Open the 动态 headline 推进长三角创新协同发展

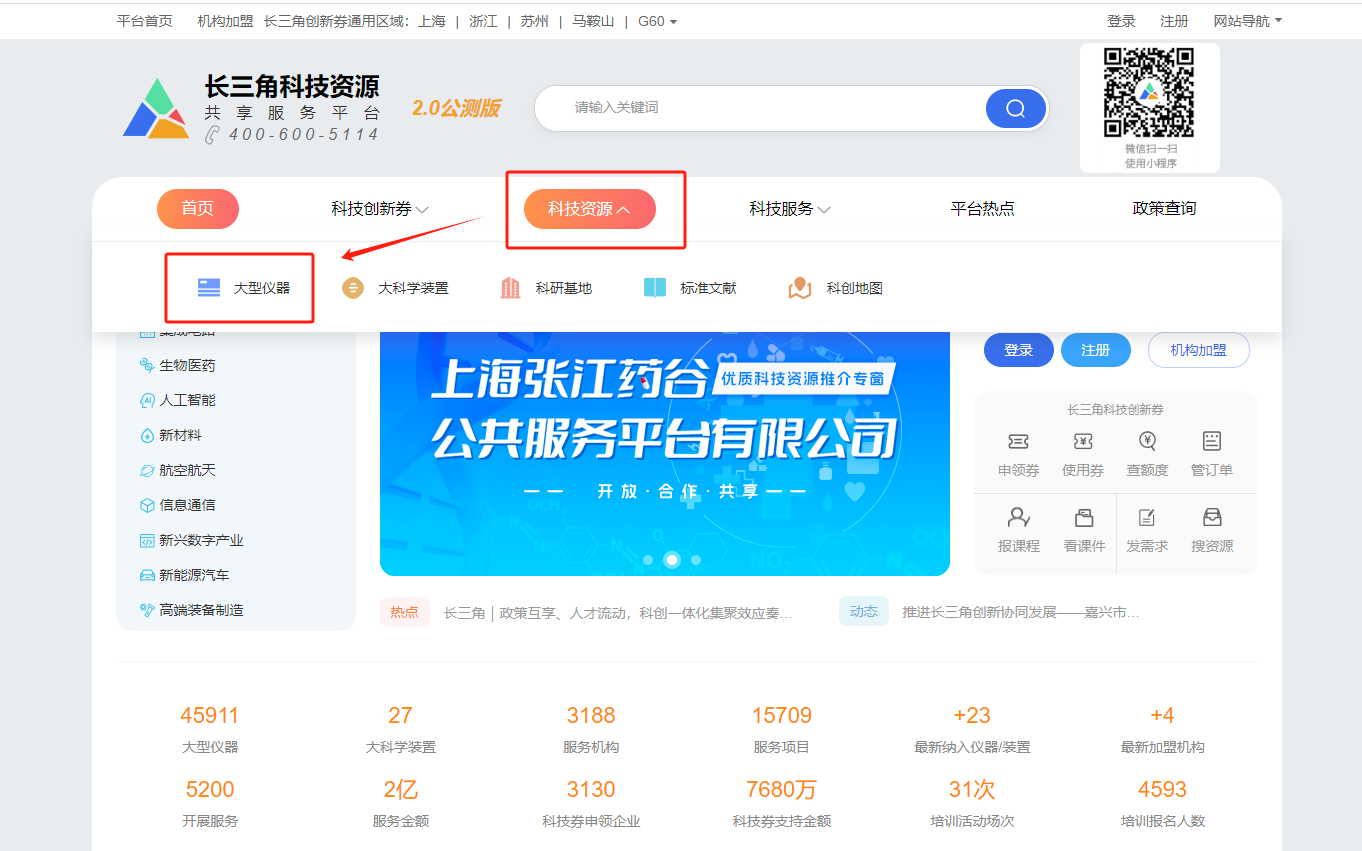[1020, 612]
